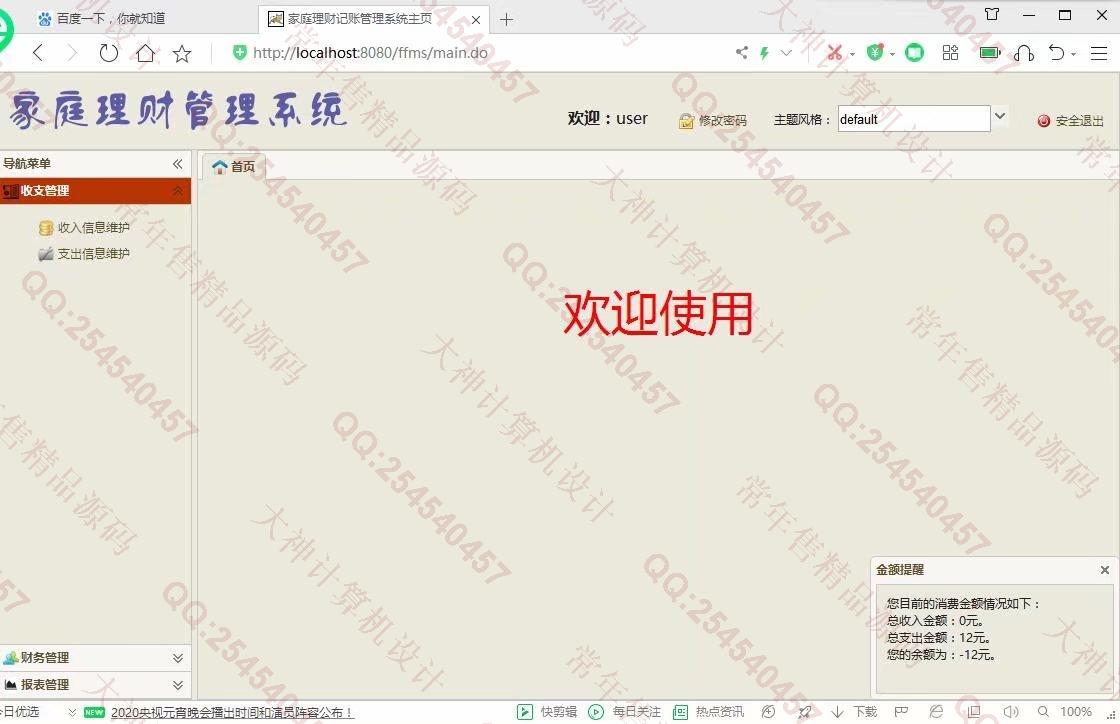Click the 主题风格 theme input field

click(x=914, y=119)
